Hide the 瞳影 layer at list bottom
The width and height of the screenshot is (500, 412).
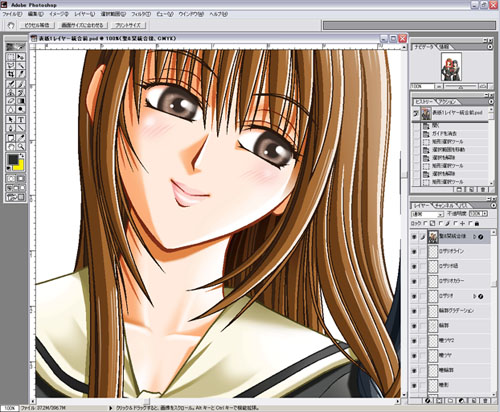pos(414,385)
